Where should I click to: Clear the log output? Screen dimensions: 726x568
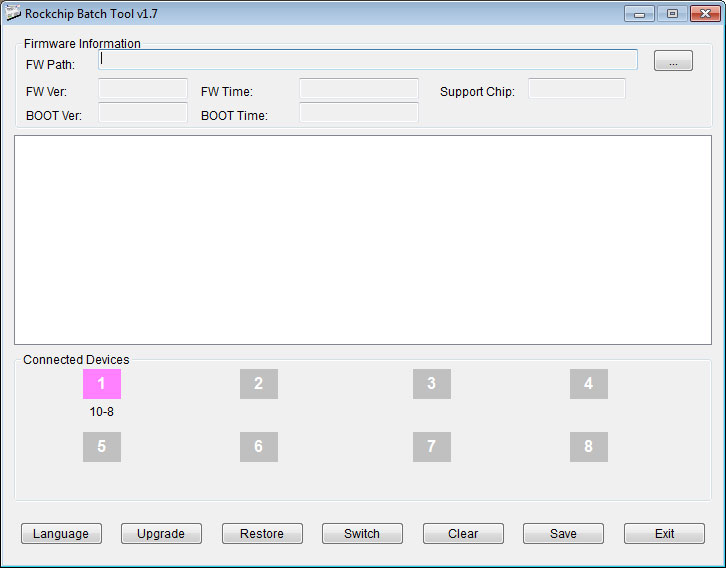(x=463, y=534)
